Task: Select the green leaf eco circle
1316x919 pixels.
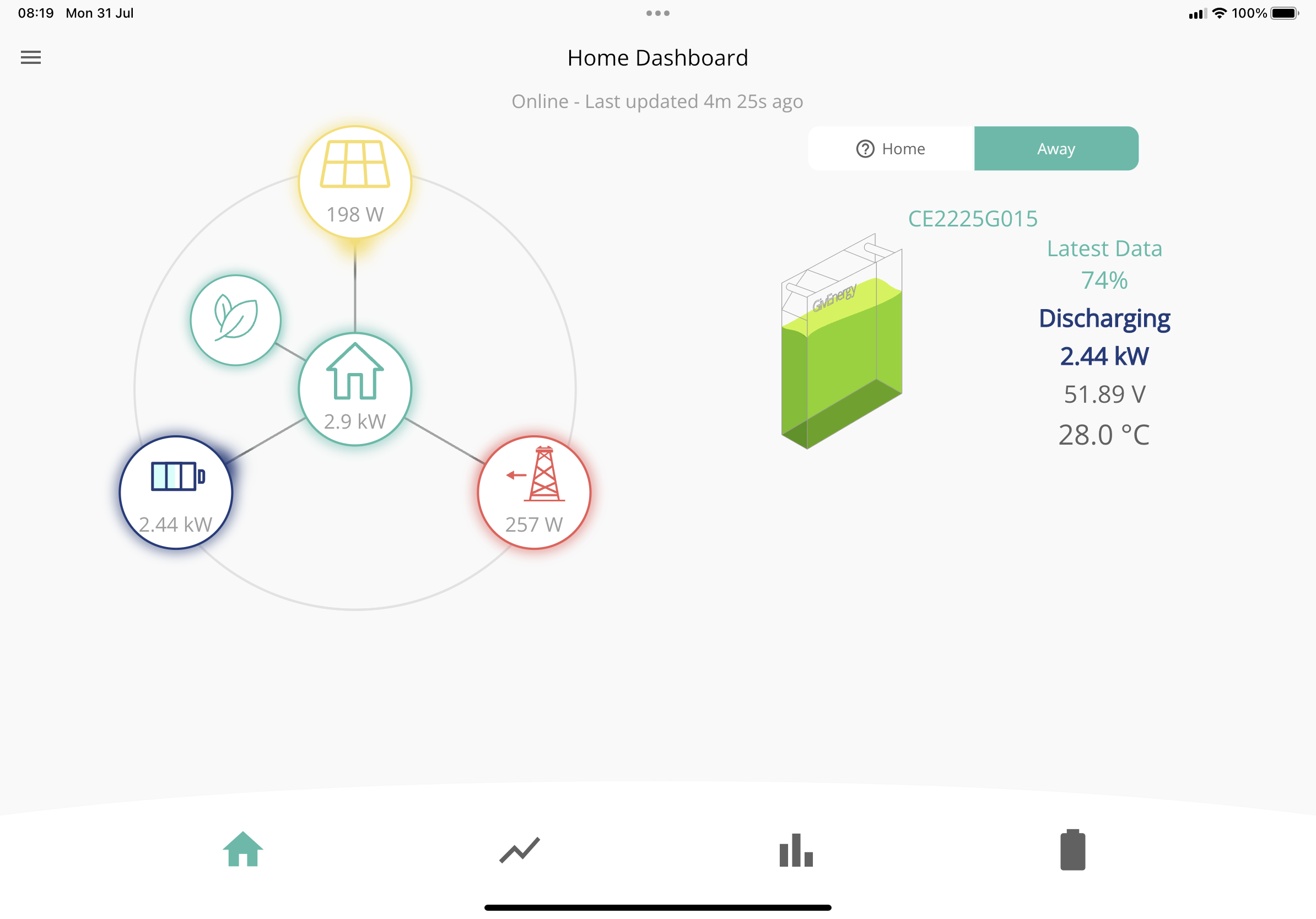Action: pos(235,320)
